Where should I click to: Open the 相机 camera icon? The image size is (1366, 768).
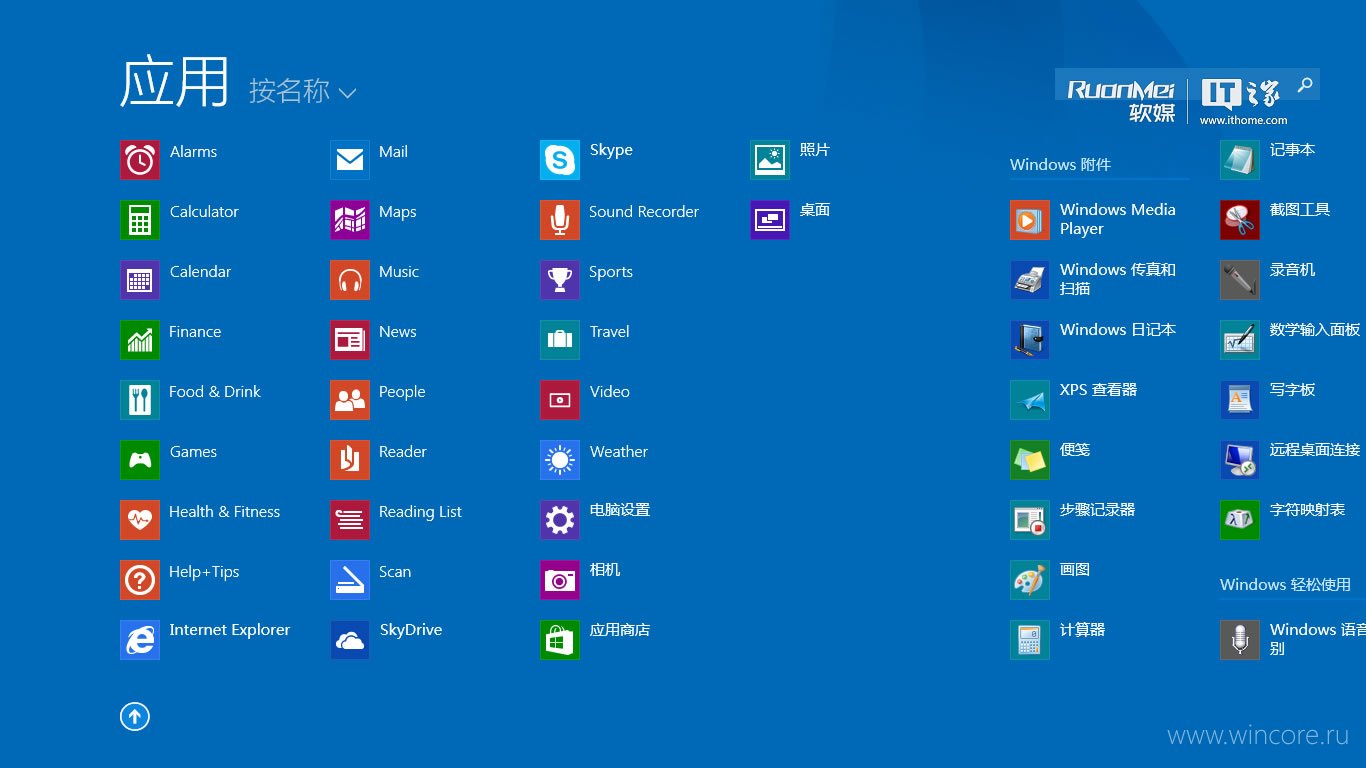pos(560,580)
